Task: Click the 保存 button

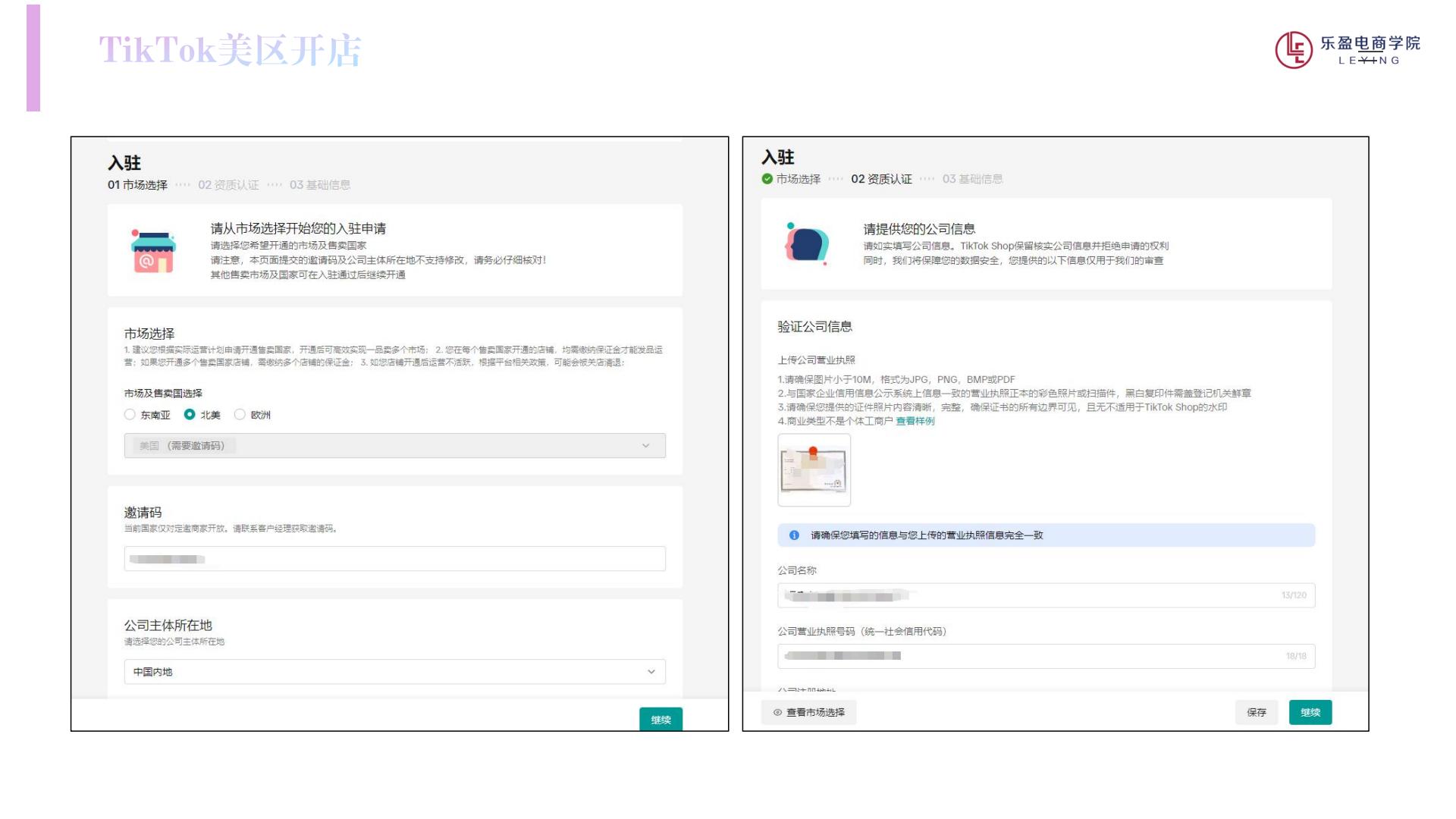Action: pyautogui.click(x=1256, y=712)
